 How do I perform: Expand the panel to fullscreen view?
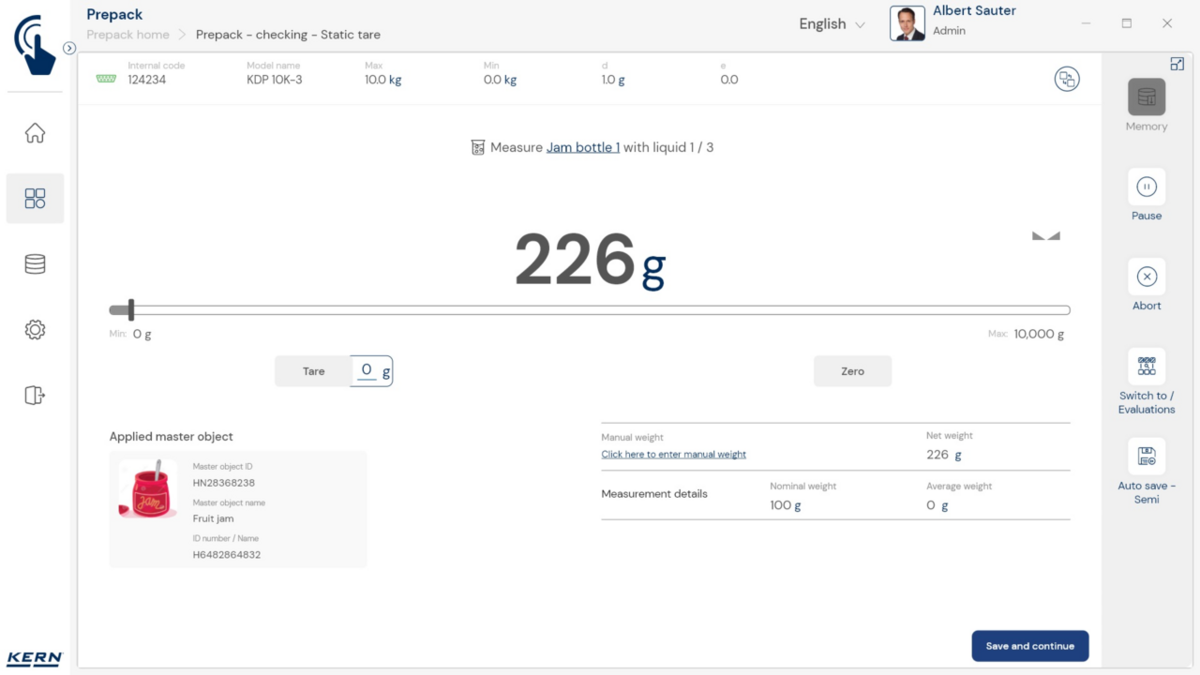click(1177, 64)
